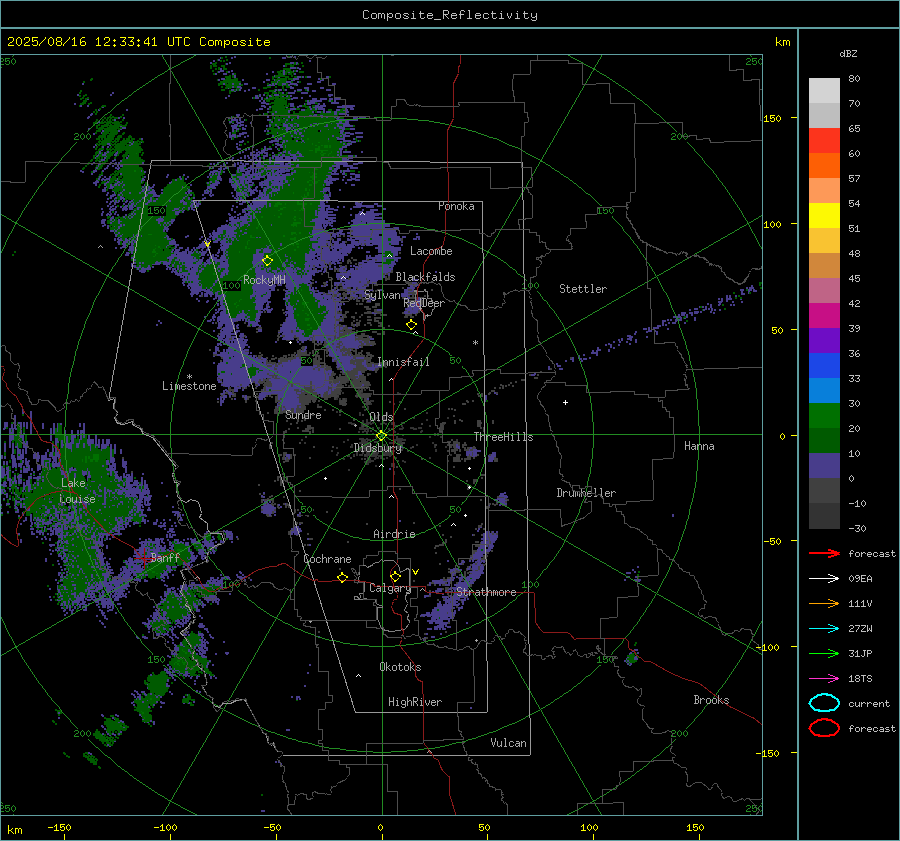Click the yellow diamond marker below RedDeer

tap(411, 325)
